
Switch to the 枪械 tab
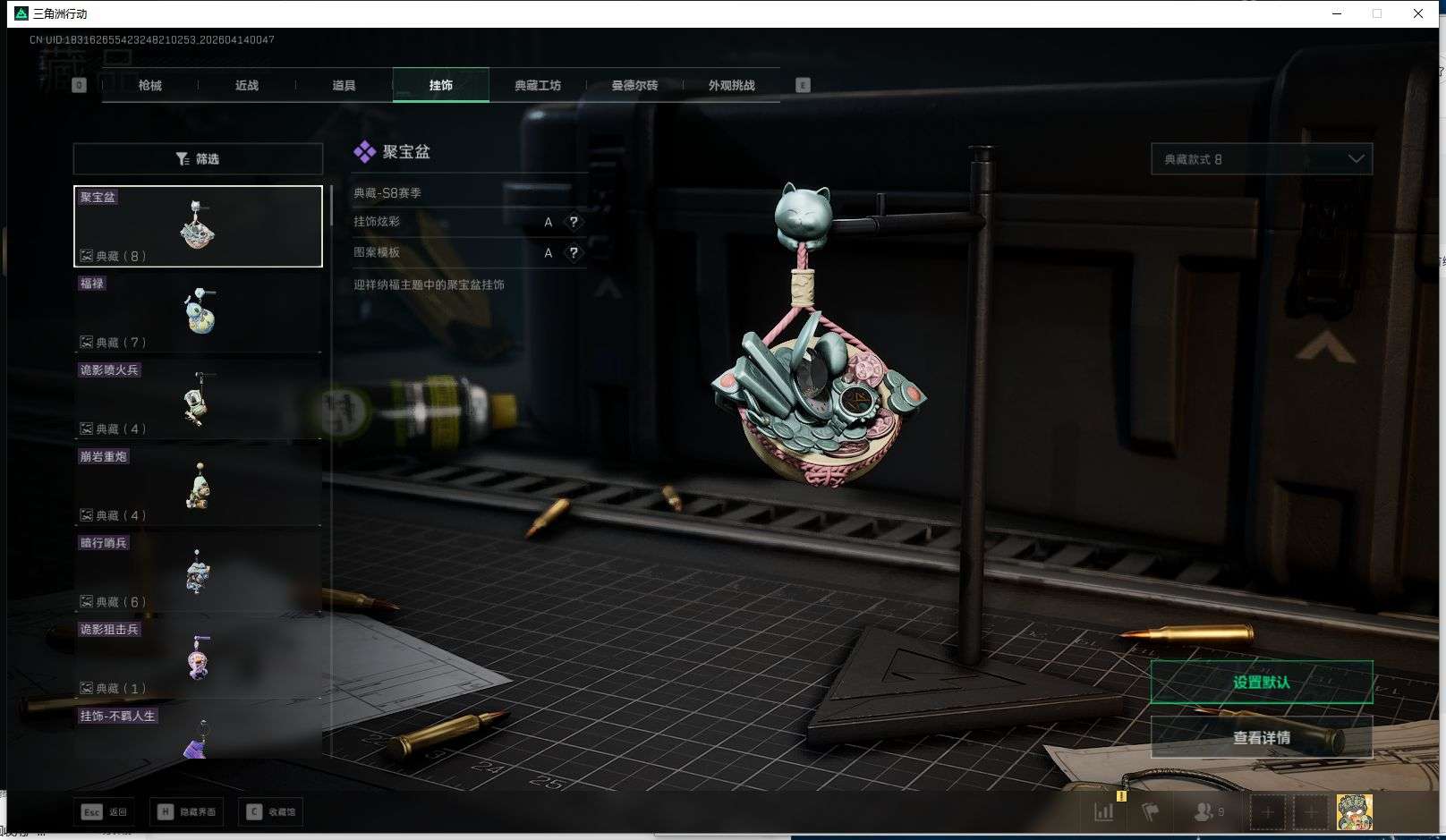[x=150, y=85]
